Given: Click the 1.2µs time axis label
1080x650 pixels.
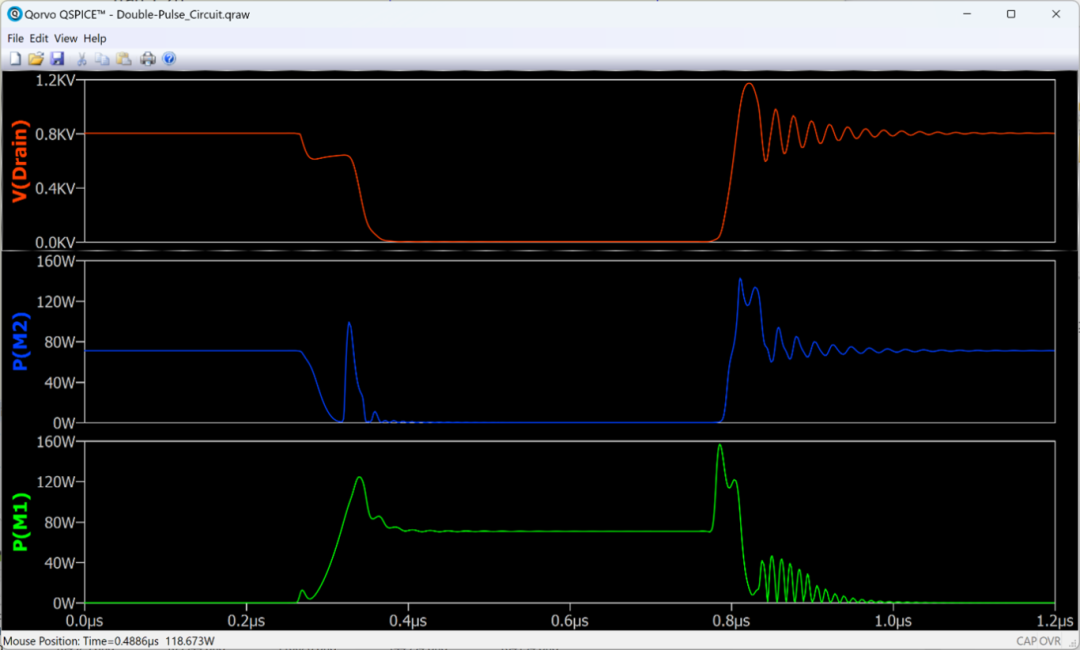Looking at the screenshot, I should pos(1055,620).
